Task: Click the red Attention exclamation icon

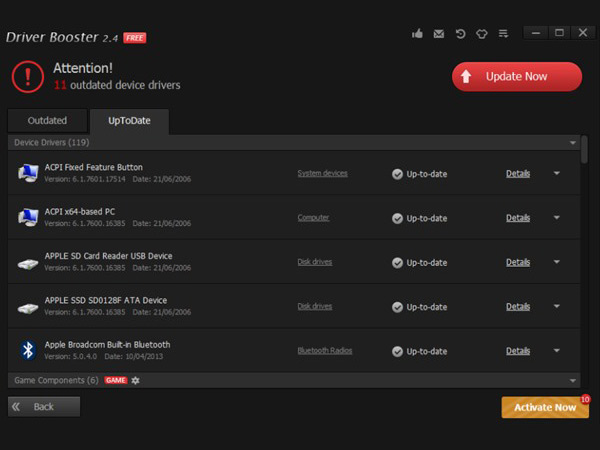Action: (28, 77)
